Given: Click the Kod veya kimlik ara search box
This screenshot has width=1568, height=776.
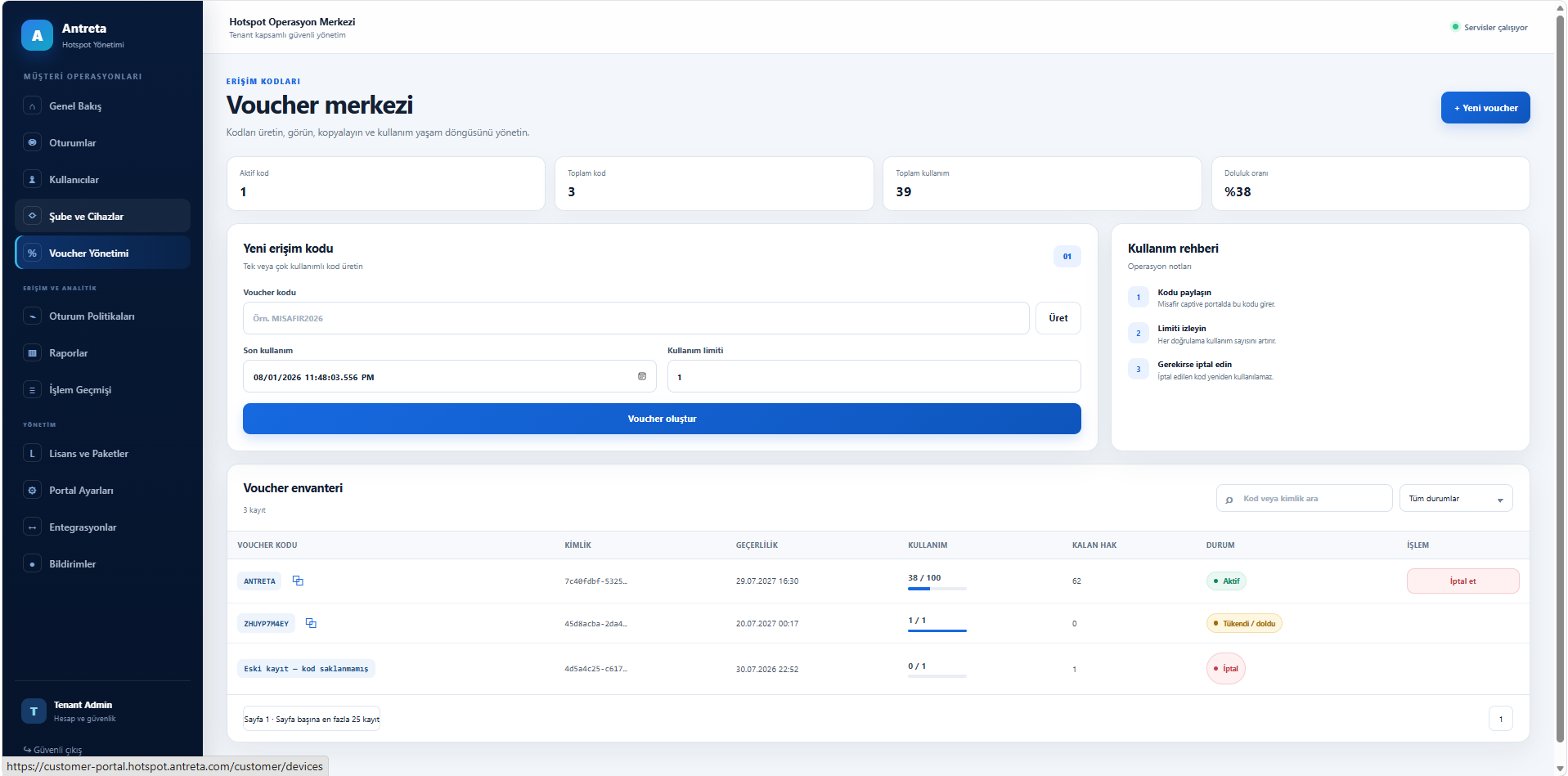Looking at the screenshot, I should (x=1304, y=499).
